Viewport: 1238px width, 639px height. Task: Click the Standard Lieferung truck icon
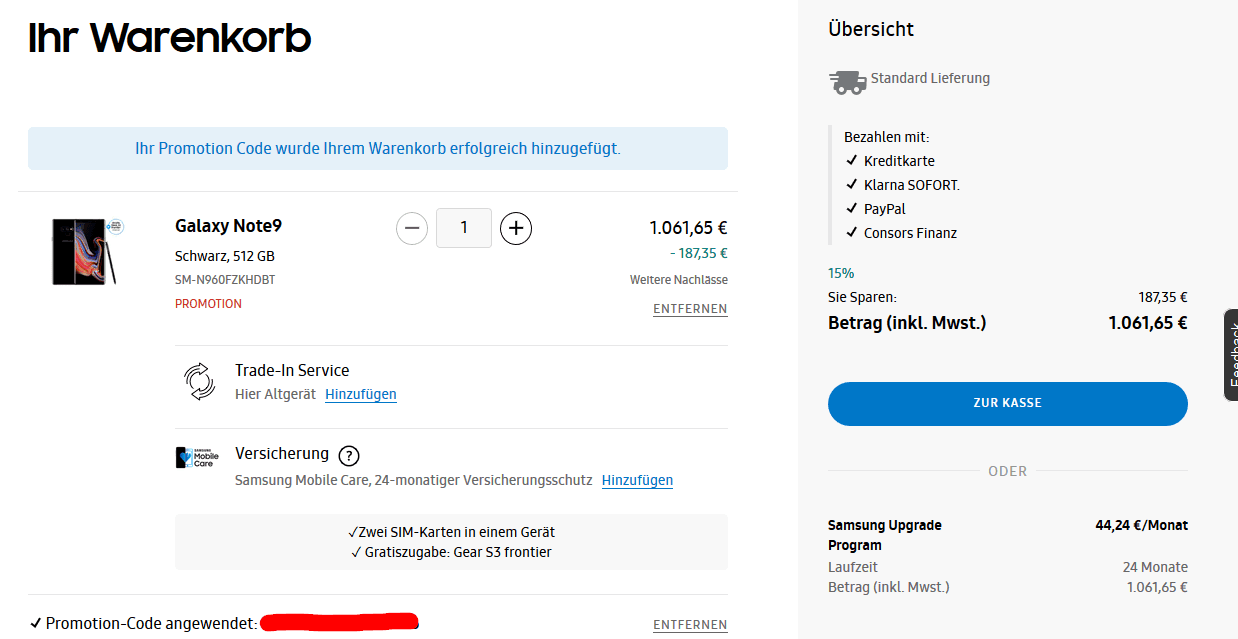(848, 81)
